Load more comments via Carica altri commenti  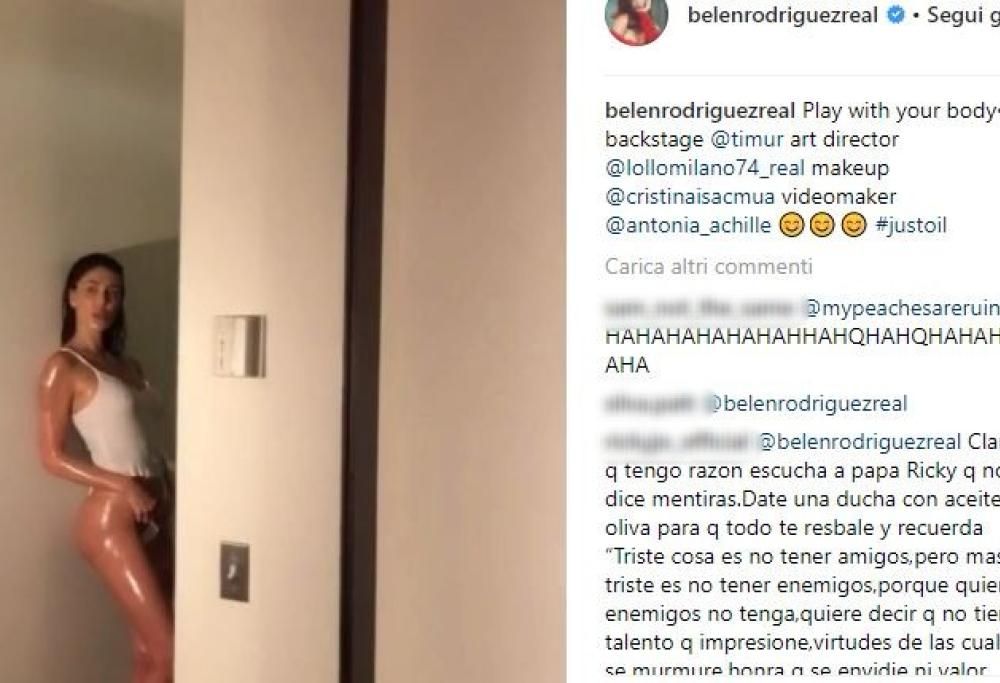tap(709, 266)
